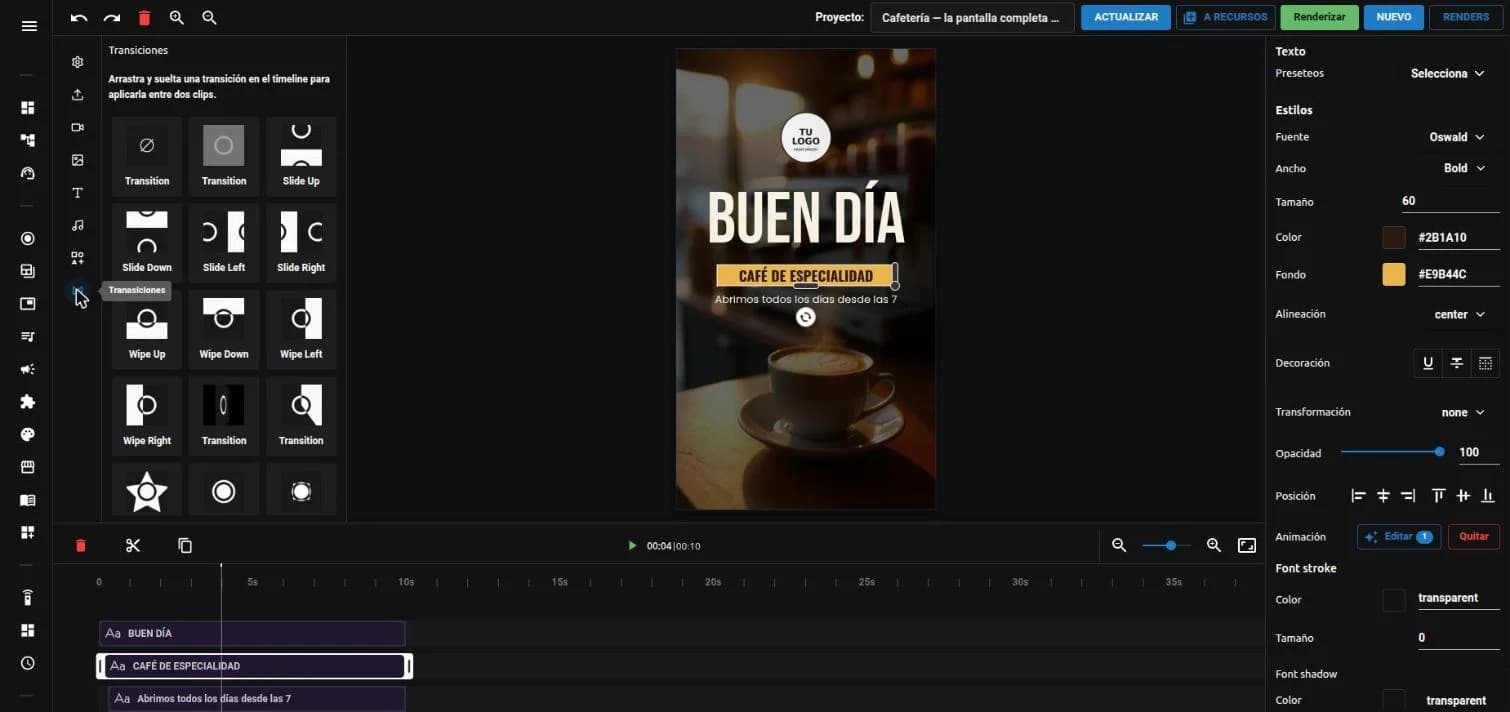Viewport: 1510px width, 712px height.
Task: Click the clock icon in left sidebar
Action: [x=28, y=663]
